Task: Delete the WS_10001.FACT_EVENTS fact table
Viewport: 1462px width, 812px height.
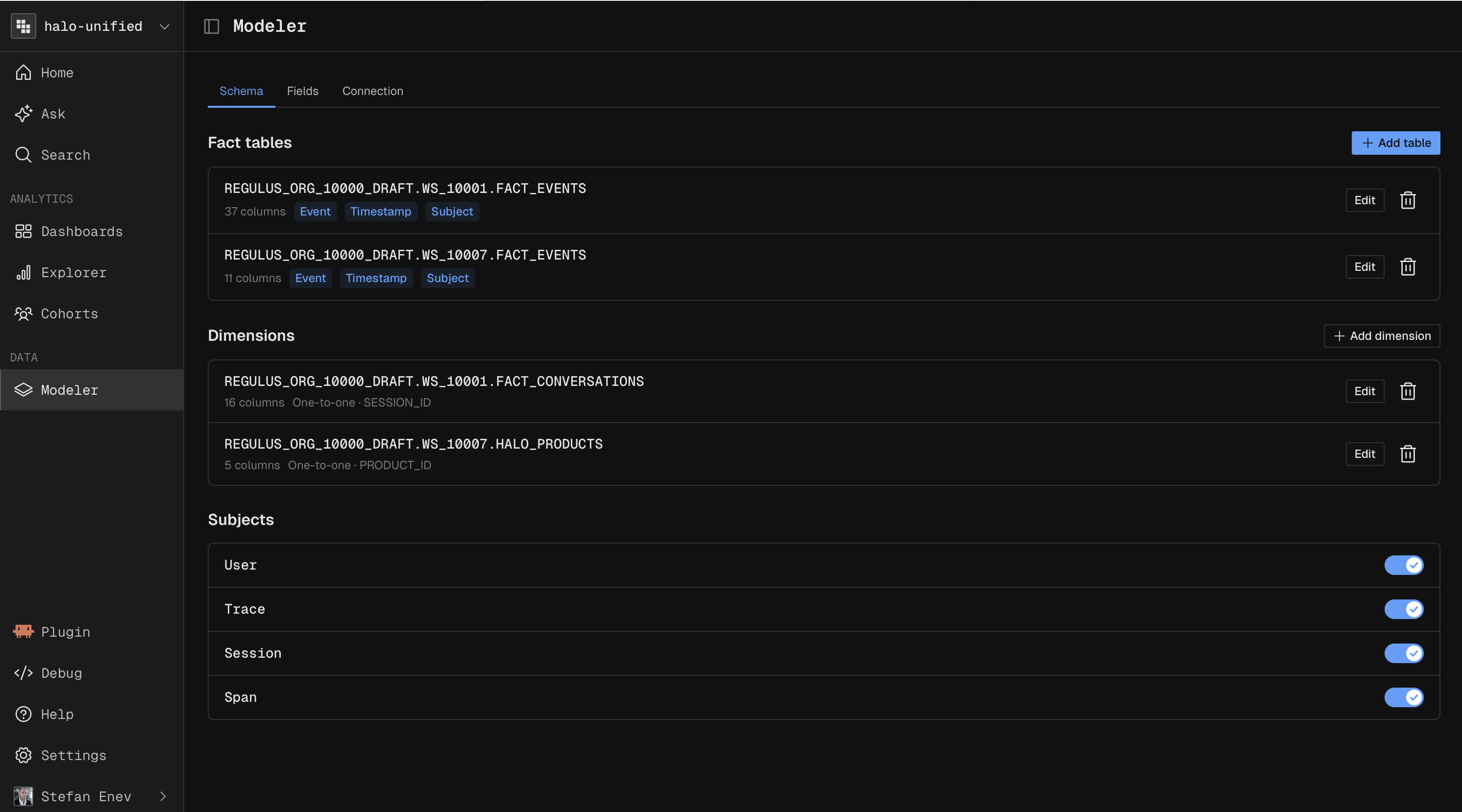Action: (1408, 200)
